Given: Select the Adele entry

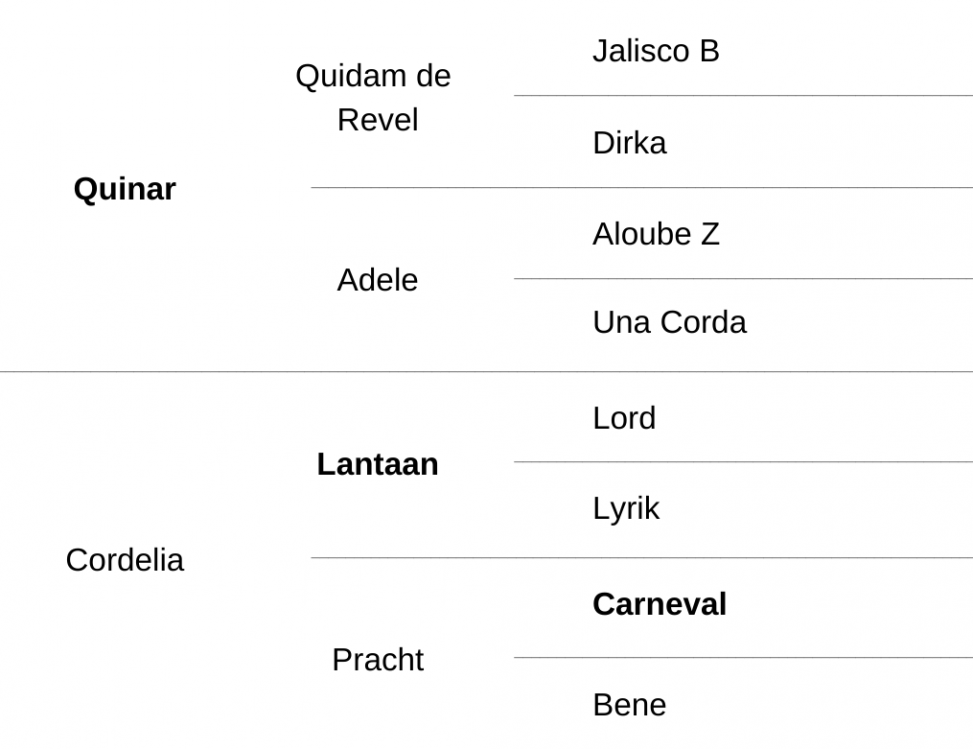Looking at the screenshot, I should coord(377,280).
